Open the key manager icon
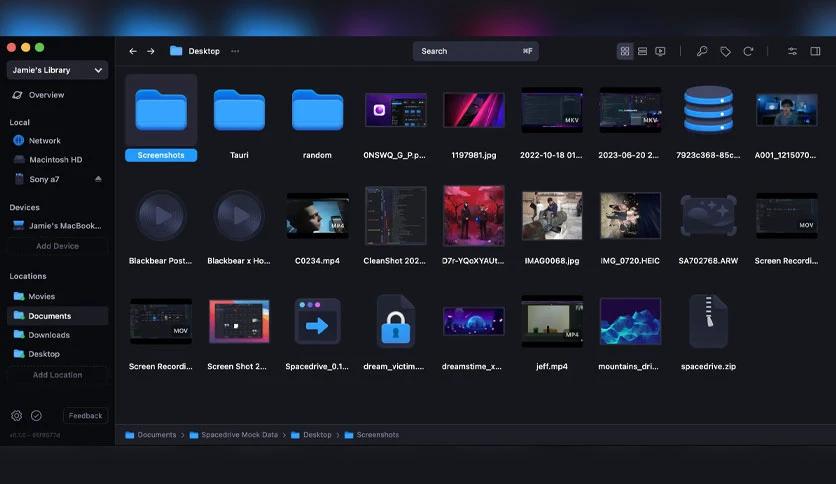The image size is (836, 484). click(702, 51)
